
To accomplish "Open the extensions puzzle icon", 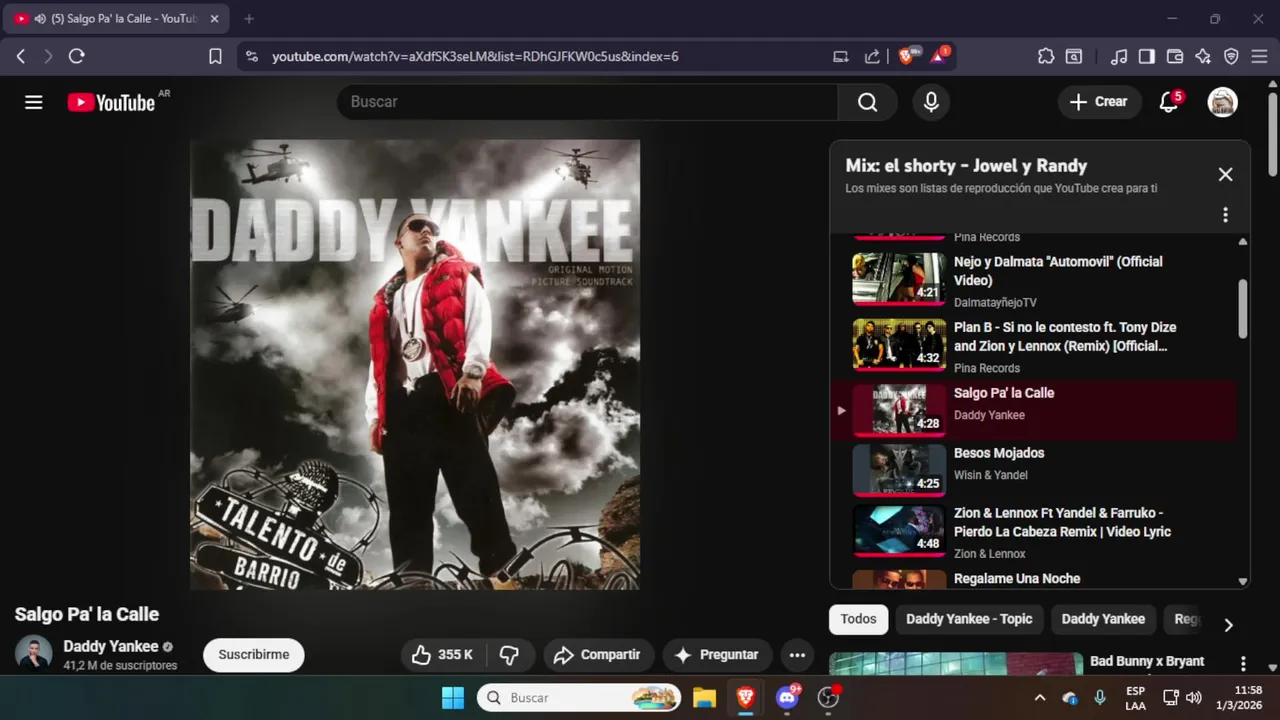I will [x=1046, y=57].
